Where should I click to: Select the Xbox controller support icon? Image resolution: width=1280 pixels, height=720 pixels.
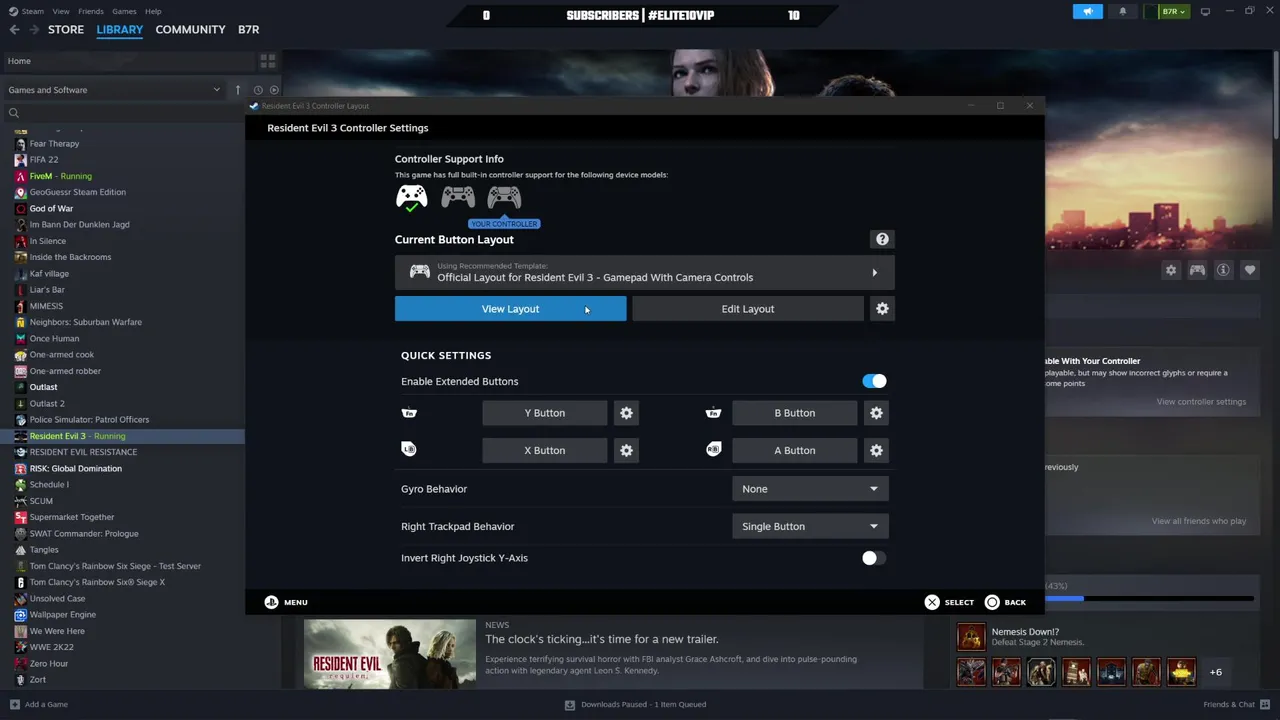(x=411, y=197)
